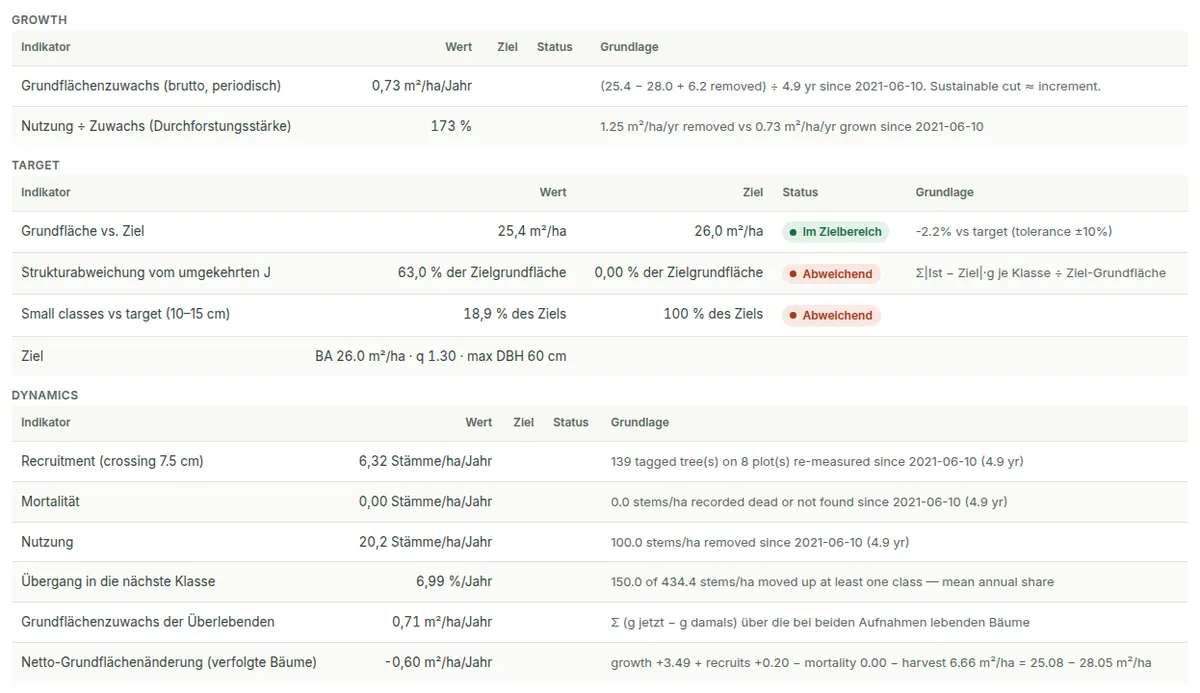Click the 173 % value cell

[x=451, y=126]
